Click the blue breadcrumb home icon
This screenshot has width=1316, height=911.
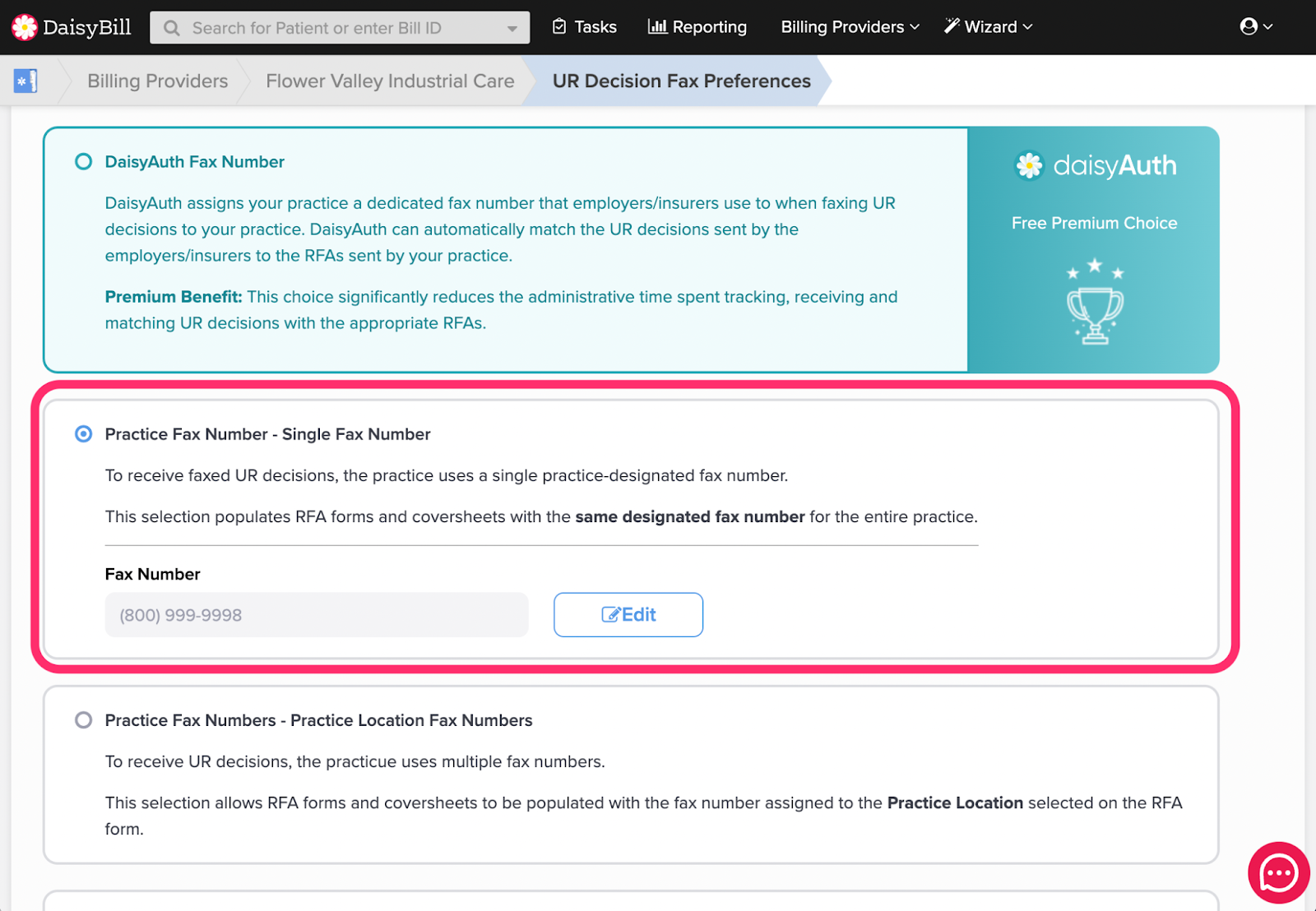[25, 81]
